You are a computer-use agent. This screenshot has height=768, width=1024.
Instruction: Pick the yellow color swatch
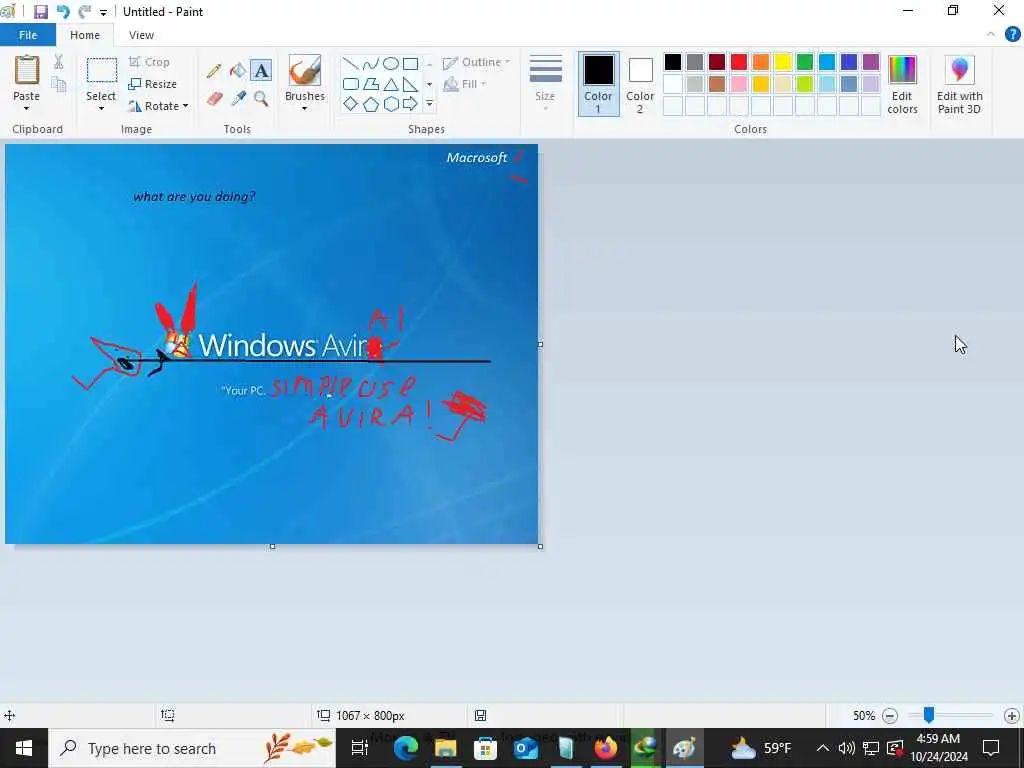(783, 62)
